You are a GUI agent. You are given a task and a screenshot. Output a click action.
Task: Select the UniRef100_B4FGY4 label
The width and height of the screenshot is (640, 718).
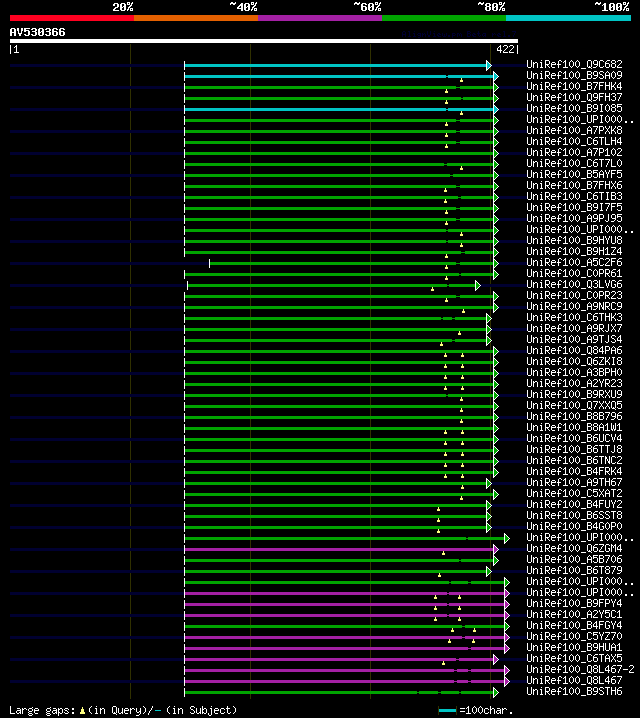574,625
